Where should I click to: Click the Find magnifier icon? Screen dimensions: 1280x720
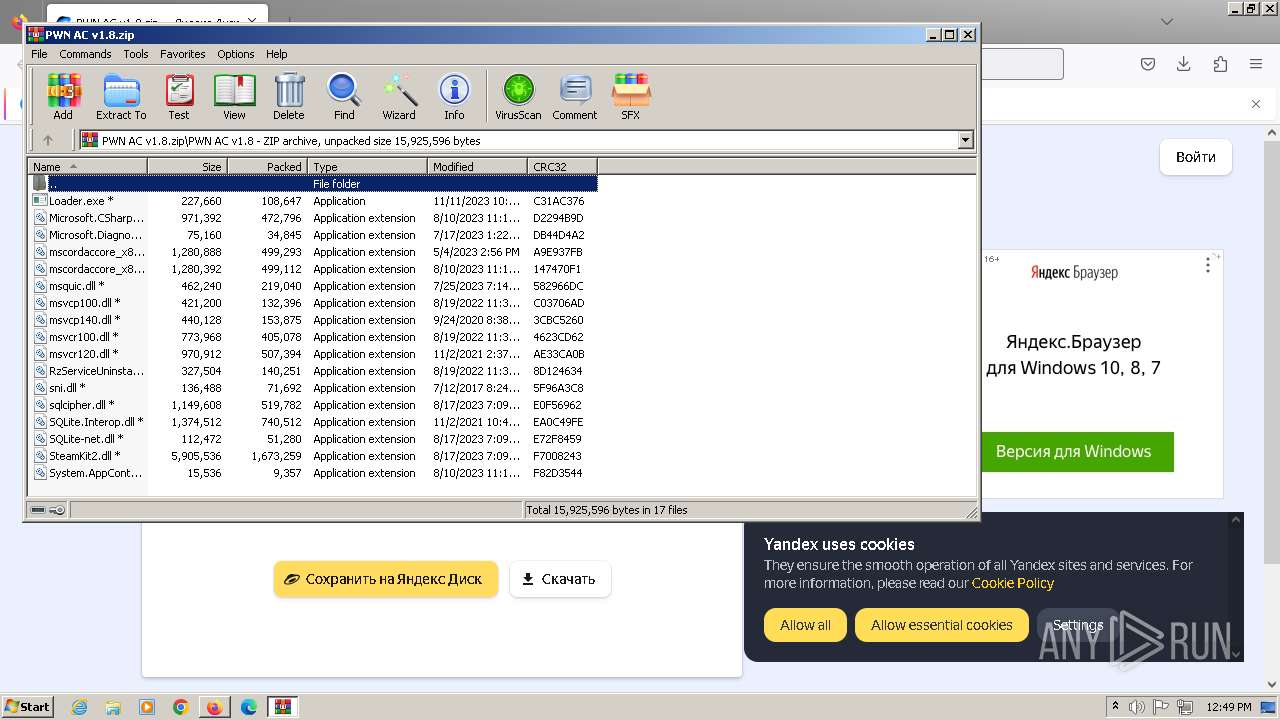click(344, 96)
